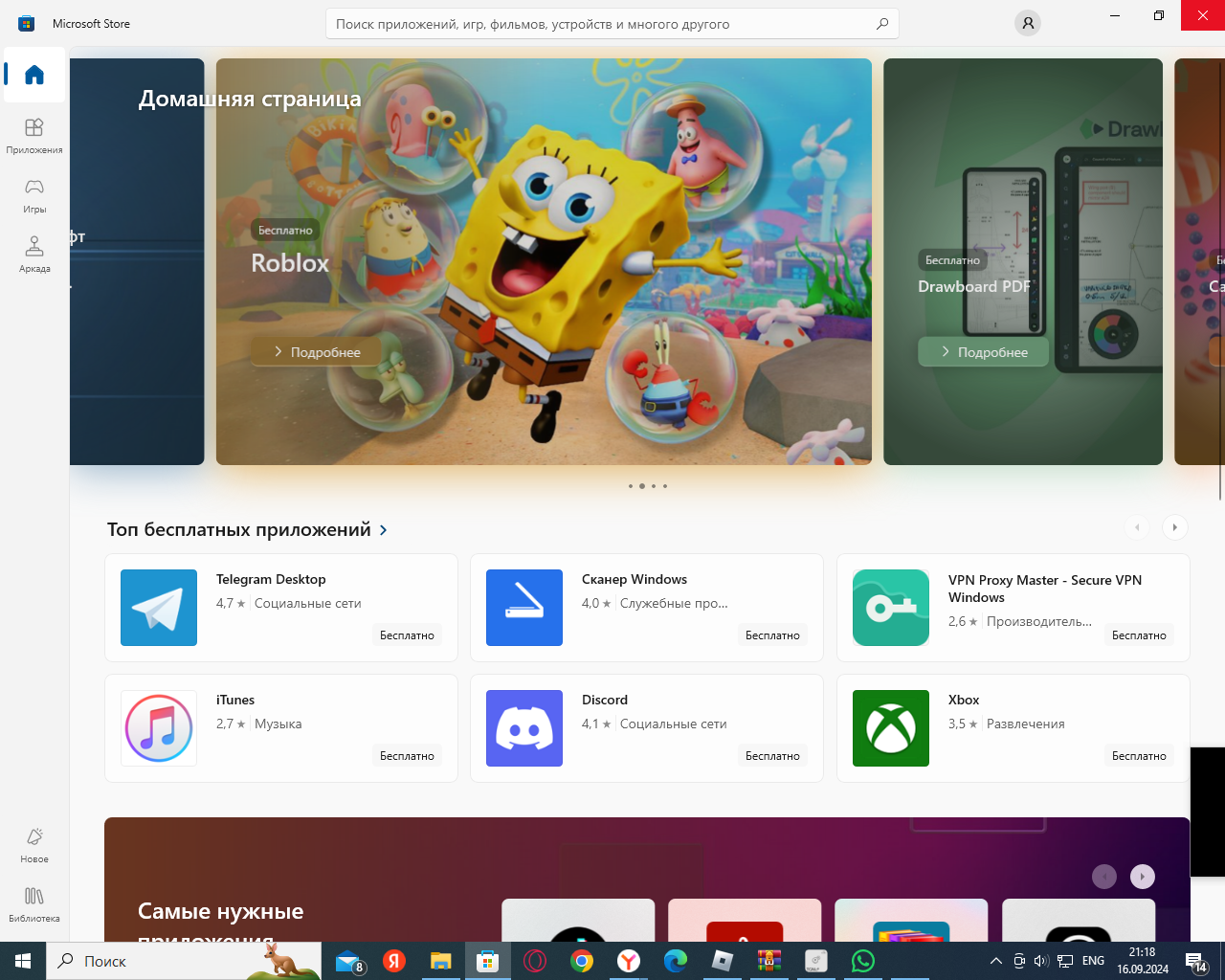
Task: Click the Drawboard PDF banner card
Action: pyautogui.click(x=1023, y=261)
